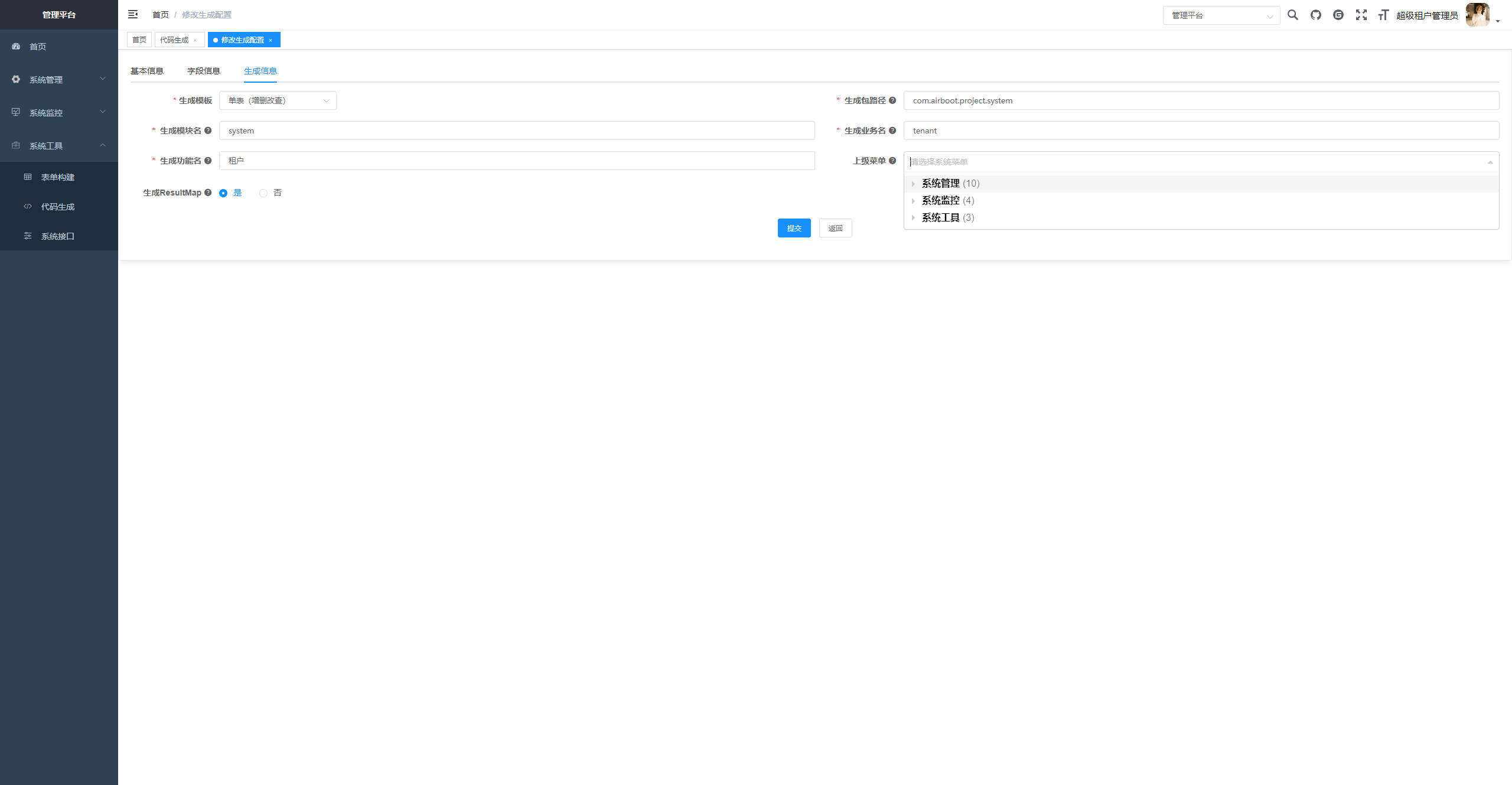The width and height of the screenshot is (1512, 785).
Task: Click the 上级菜单 help icon
Action: pos(892,161)
